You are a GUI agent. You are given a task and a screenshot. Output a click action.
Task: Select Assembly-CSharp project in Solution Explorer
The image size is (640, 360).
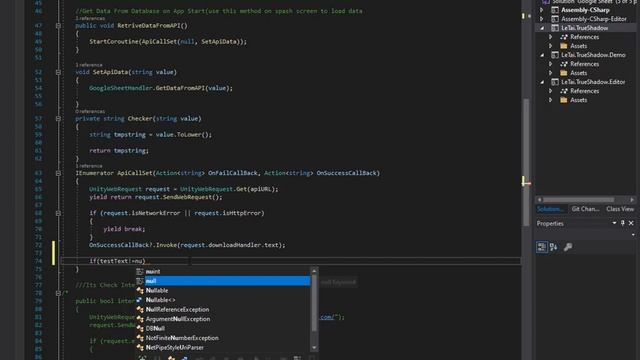click(x=585, y=10)
